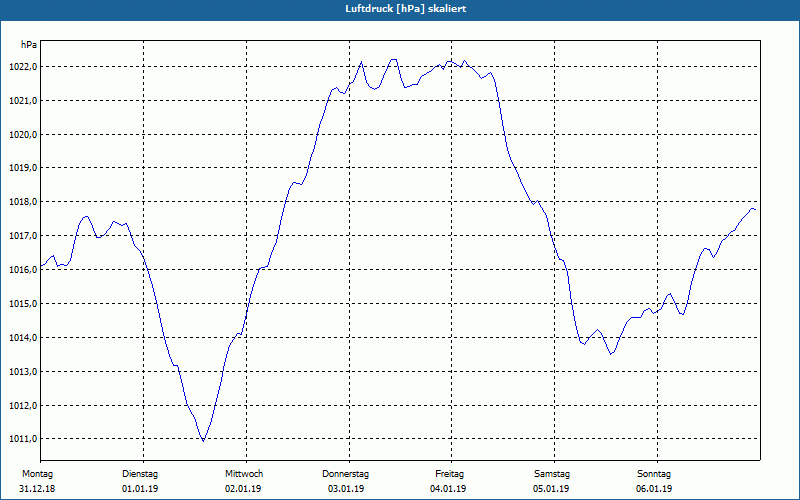The image size is (800, 500).
Task: Click the 1013,0 axis value
Action: coord(23,371)
